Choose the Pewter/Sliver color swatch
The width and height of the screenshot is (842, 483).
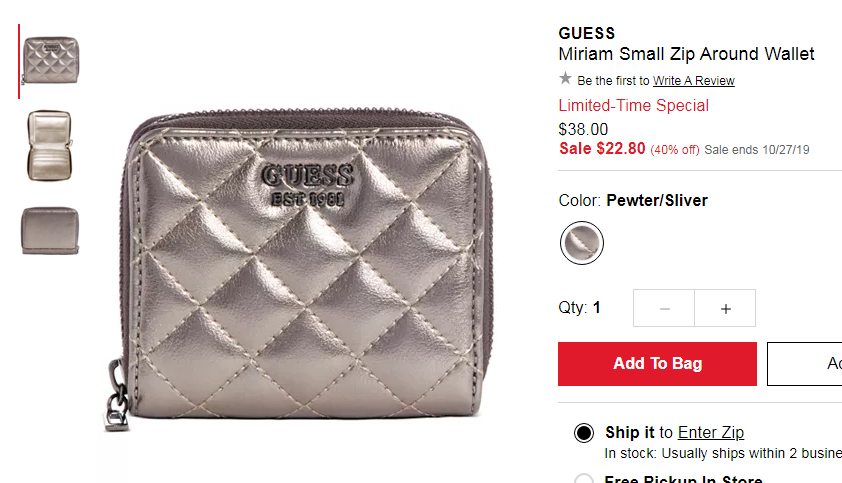[582, 243]
